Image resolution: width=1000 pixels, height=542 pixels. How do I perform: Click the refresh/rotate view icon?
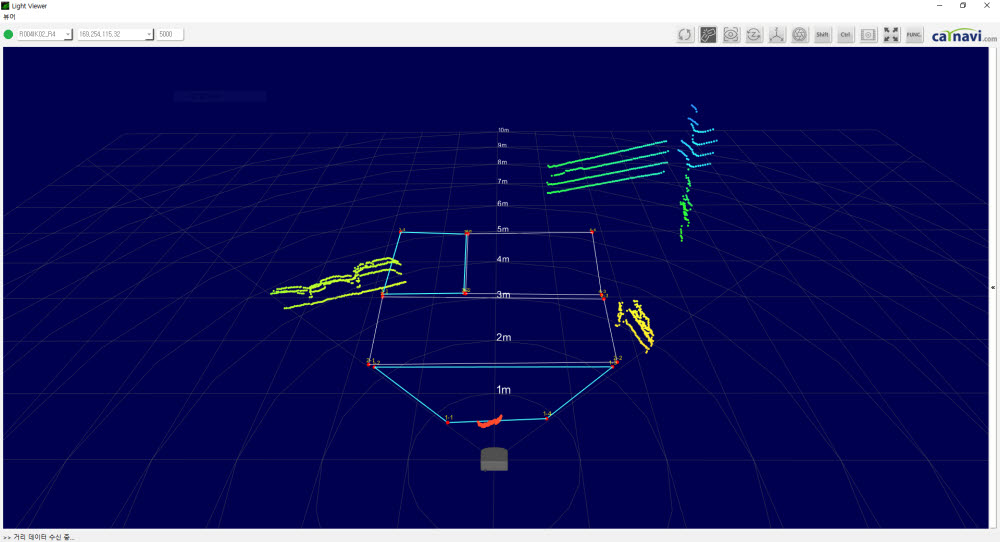pos(685,35)
